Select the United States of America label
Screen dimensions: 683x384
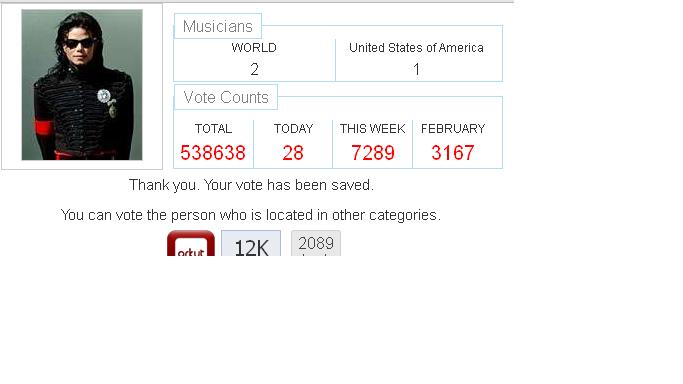(416, 47)
